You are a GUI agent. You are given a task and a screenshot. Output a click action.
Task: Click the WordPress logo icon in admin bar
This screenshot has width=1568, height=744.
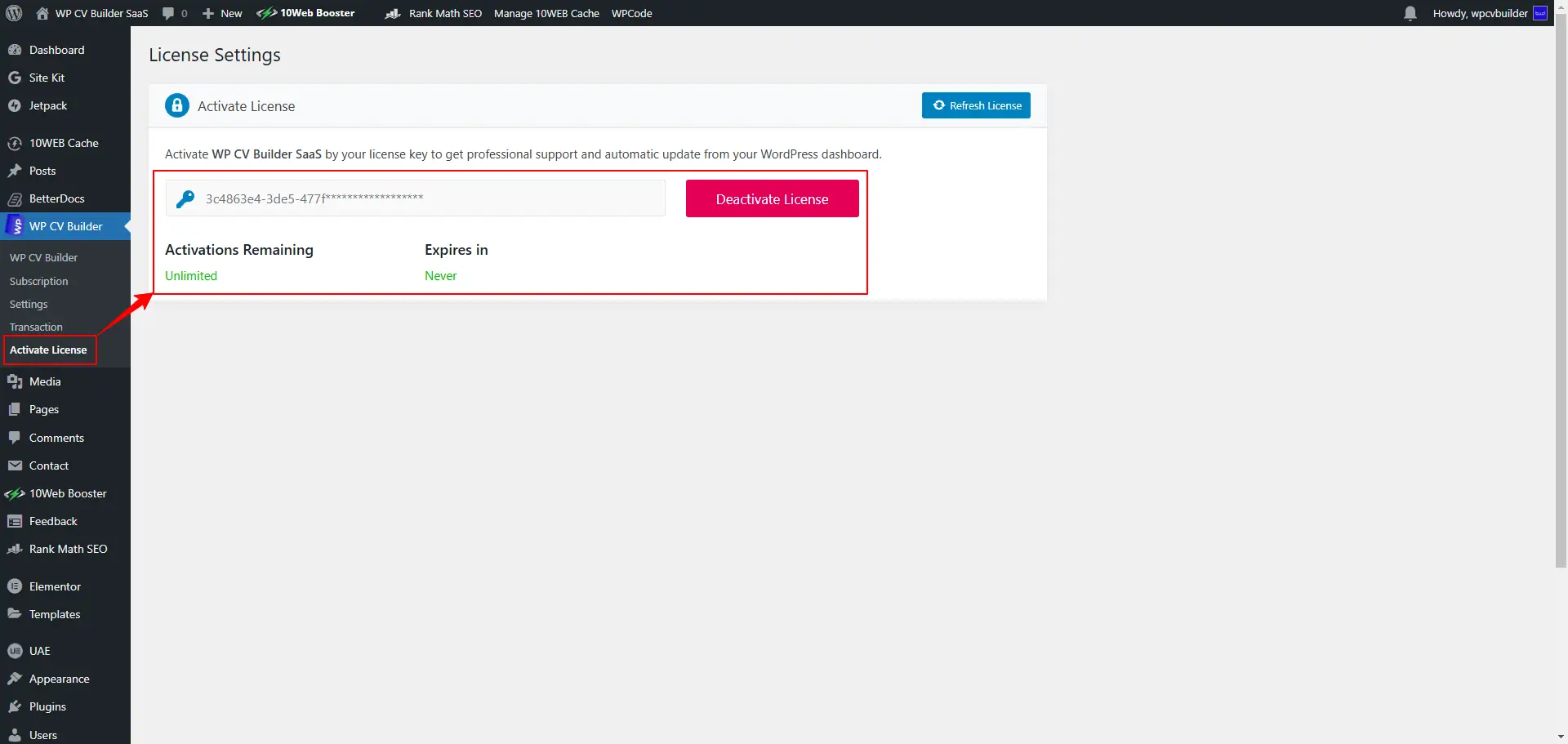[14, 13]
